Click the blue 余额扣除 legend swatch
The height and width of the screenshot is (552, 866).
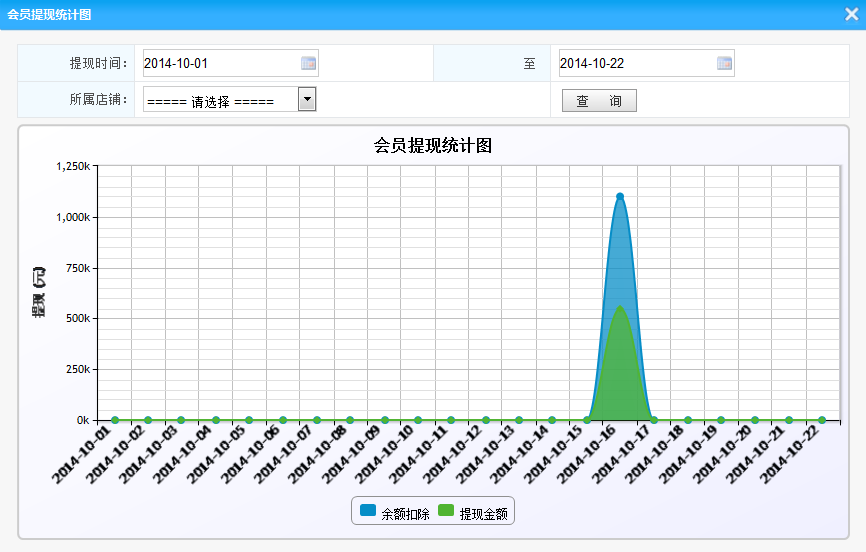click(368, 511)
